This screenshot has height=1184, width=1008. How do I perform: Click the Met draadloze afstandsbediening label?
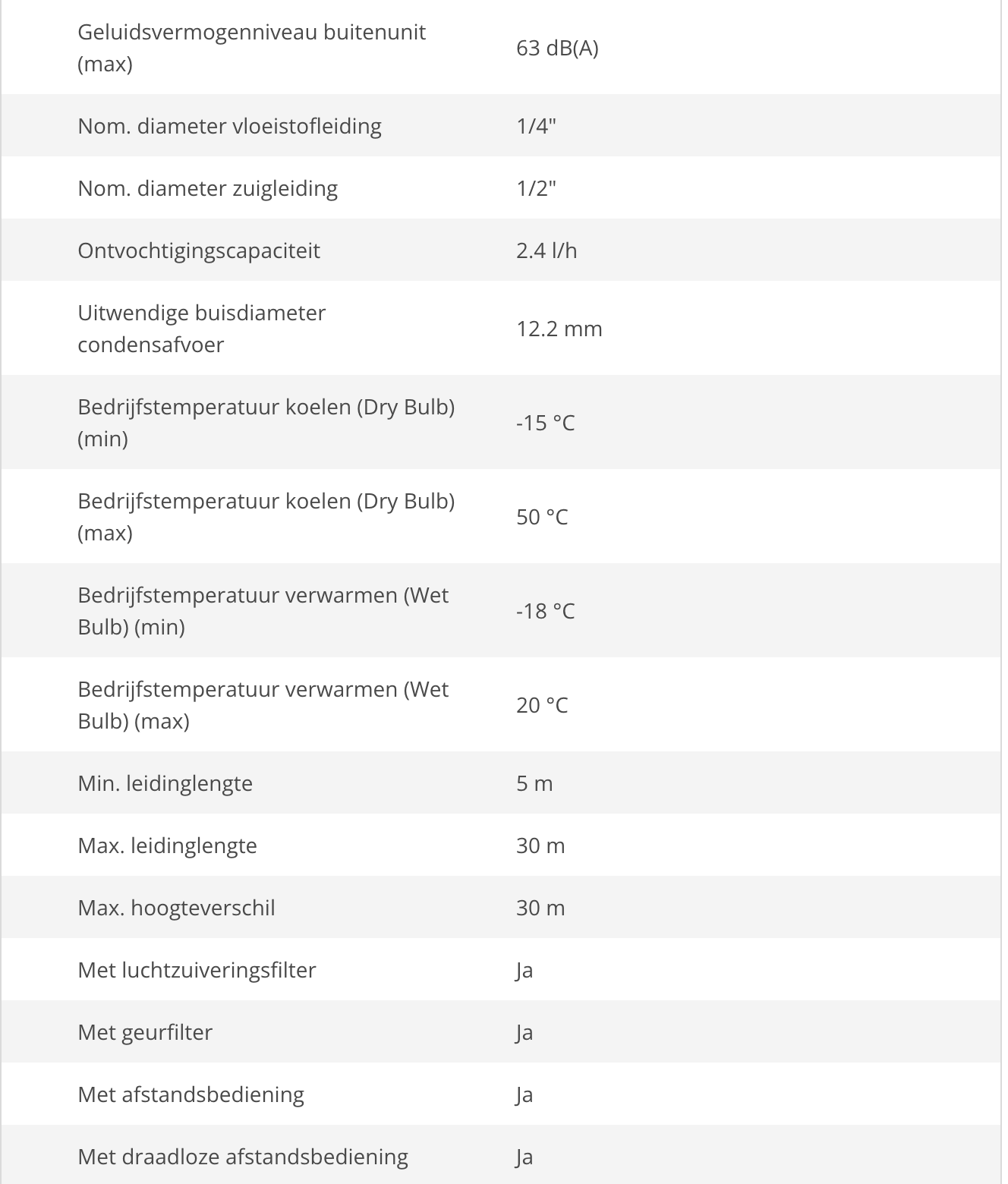[243, 1157]
